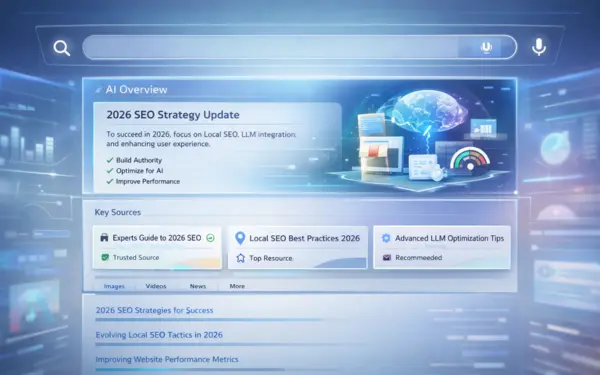This screenshot has width=600, height=375.
Task: Open Local SEO Best Practices 2026 source
Action: [298, 247]
